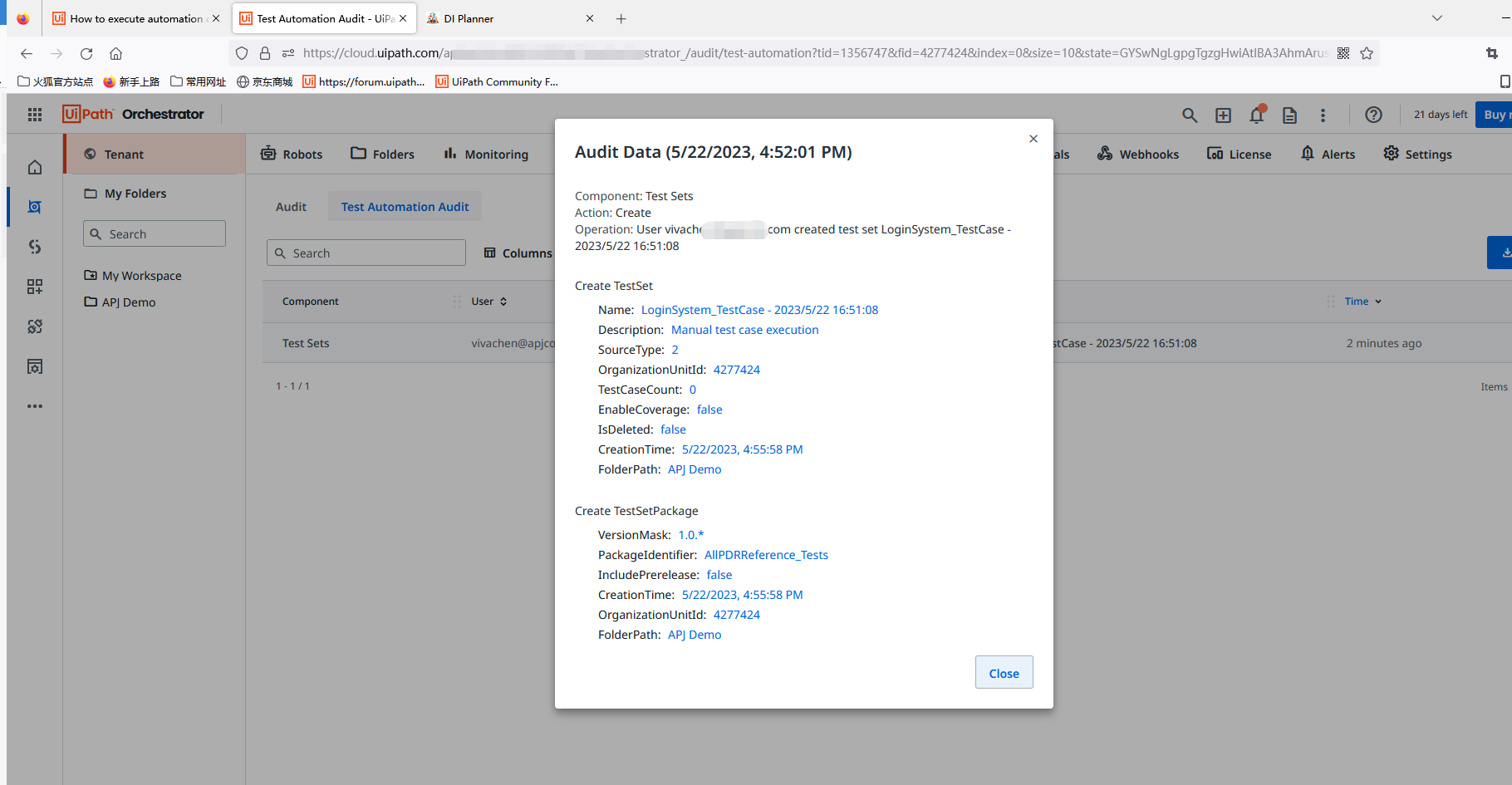Click the audit Search field

pyautogui.click(x=366, y=253)
